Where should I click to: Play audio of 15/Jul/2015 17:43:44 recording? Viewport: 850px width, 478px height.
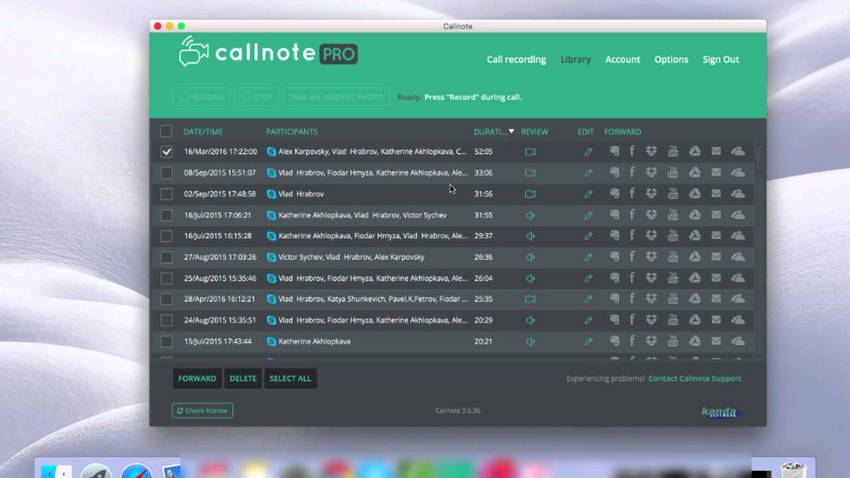click(530, 342)
